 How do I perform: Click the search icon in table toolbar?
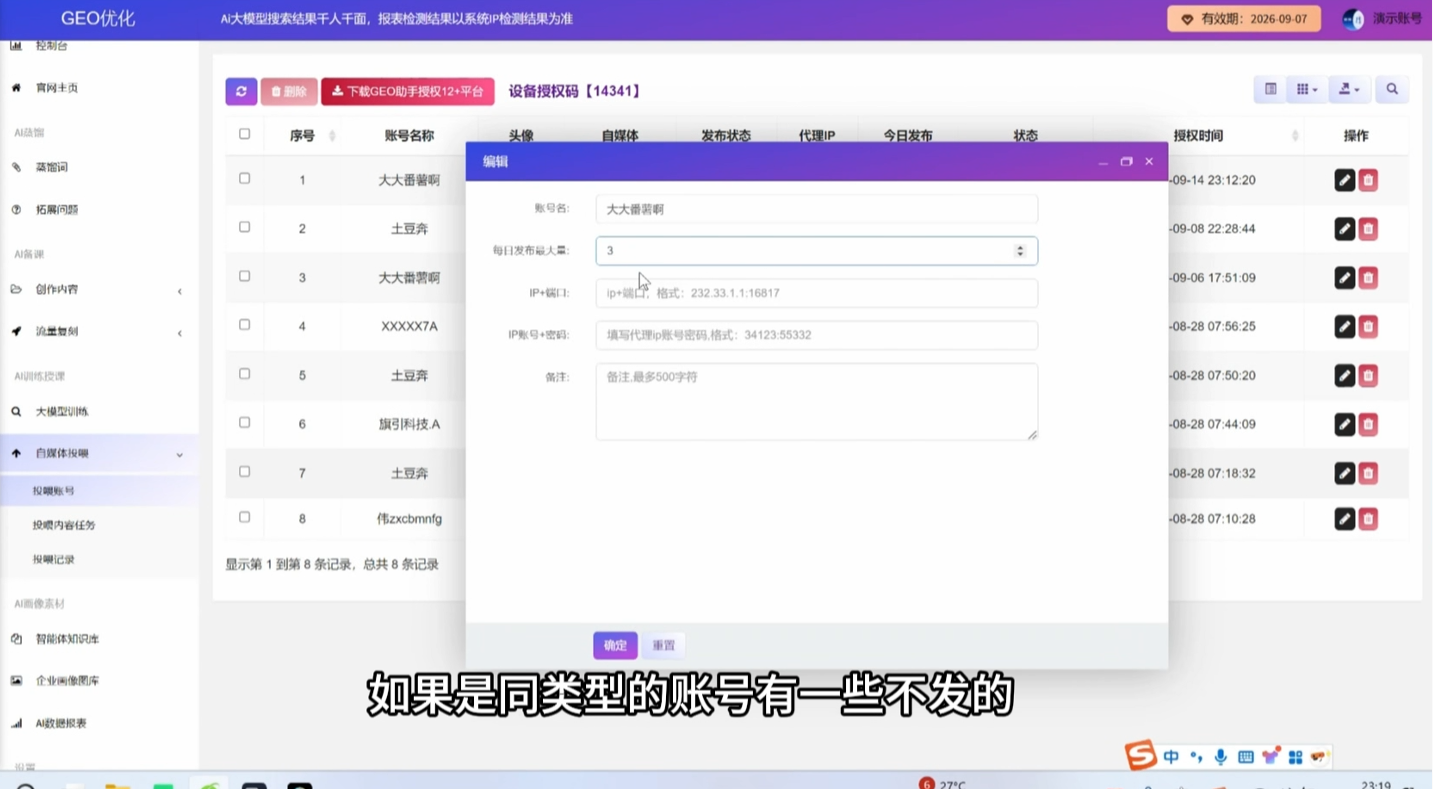[x=1392, y=89]
